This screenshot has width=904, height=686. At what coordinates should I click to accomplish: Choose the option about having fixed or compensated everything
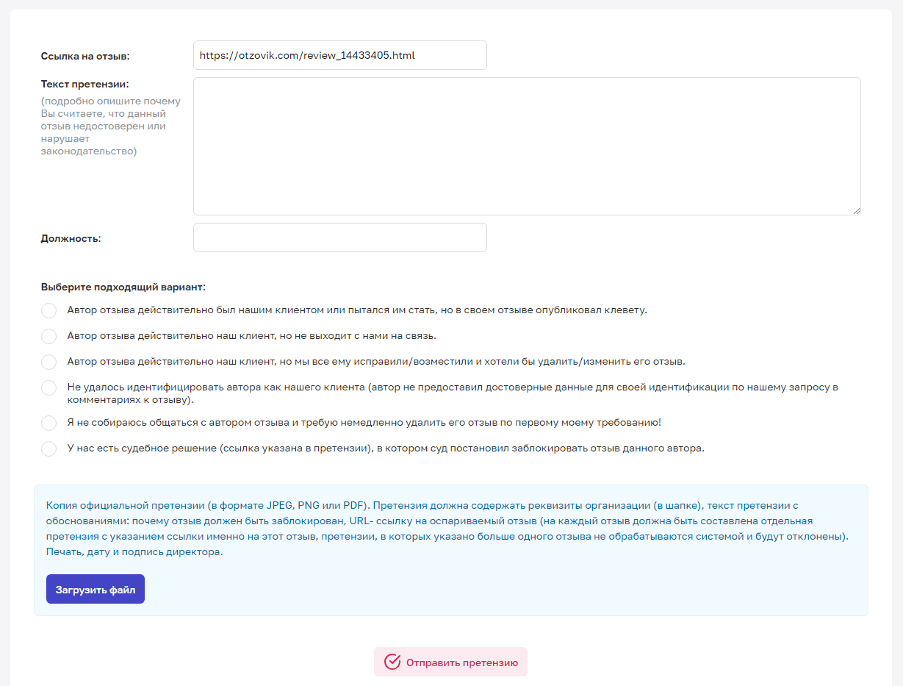49,362
